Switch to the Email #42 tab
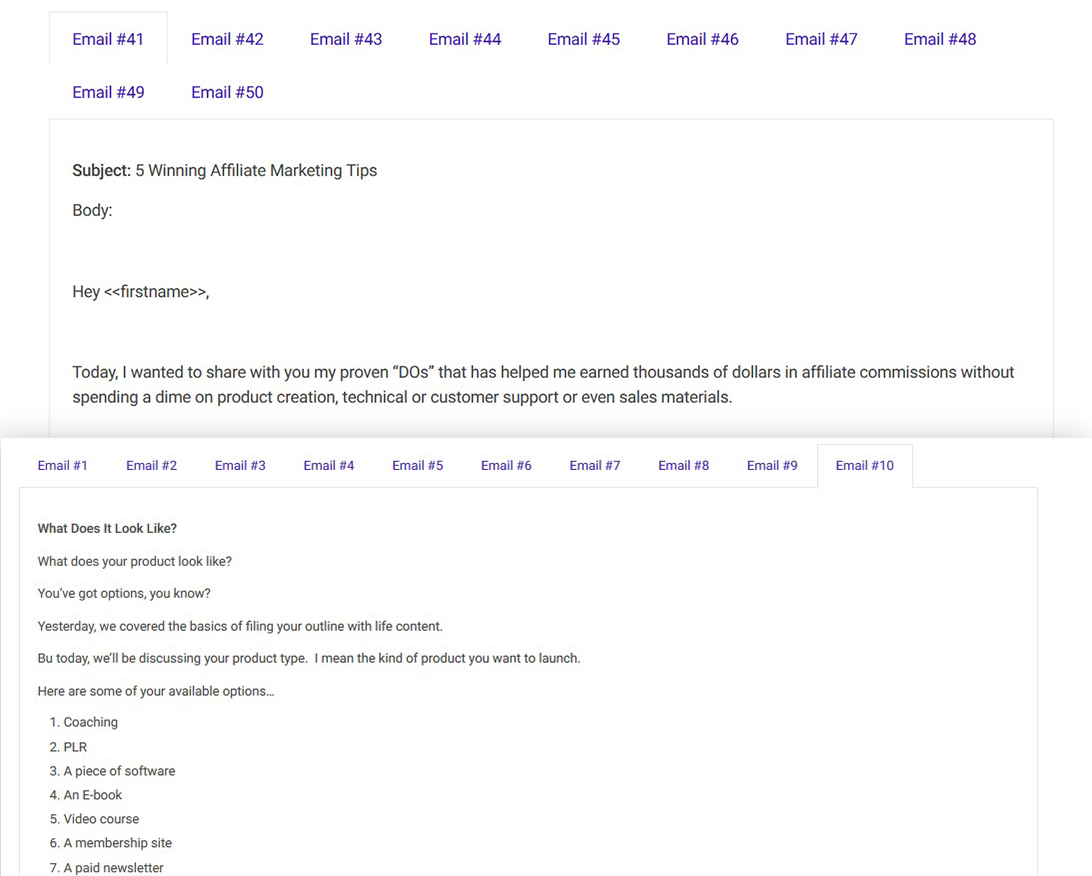 pos(227,40)
